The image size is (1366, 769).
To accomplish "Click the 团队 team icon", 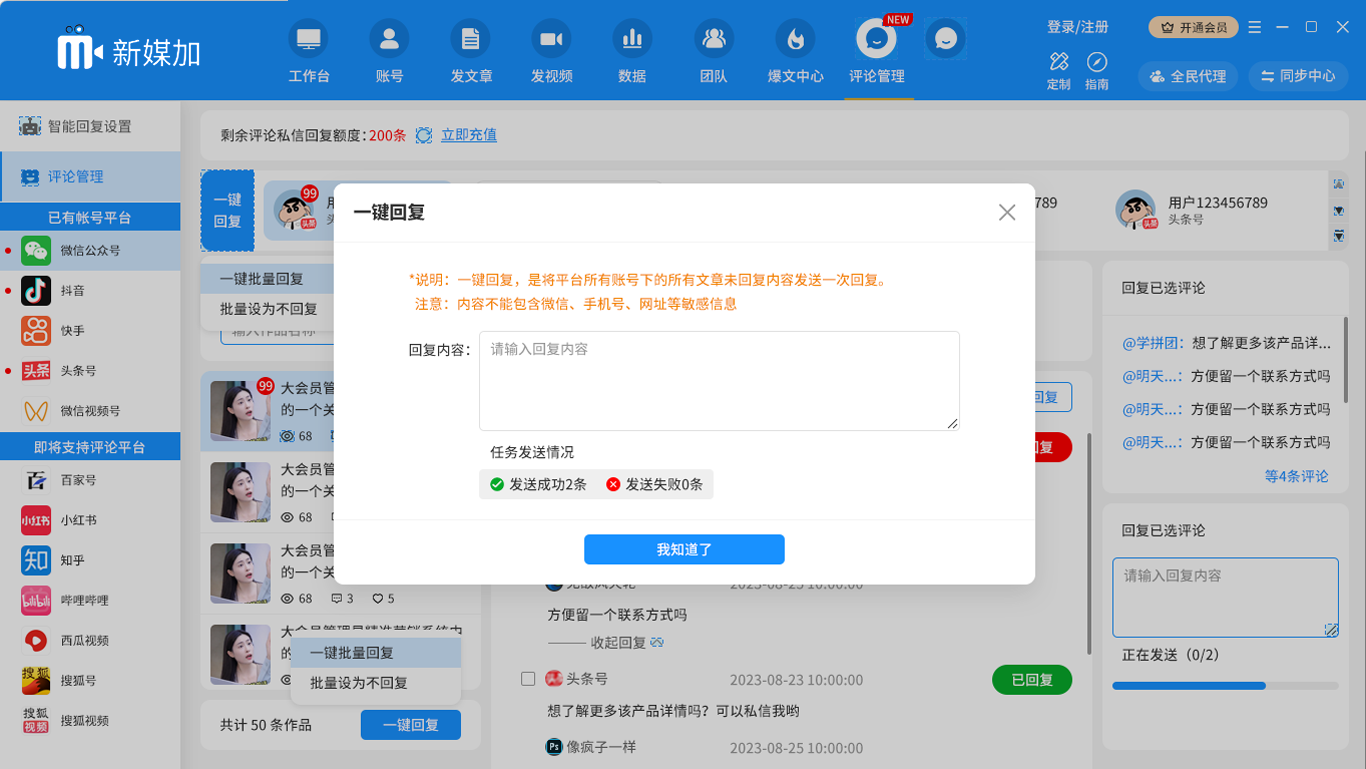I will point(713,40).
